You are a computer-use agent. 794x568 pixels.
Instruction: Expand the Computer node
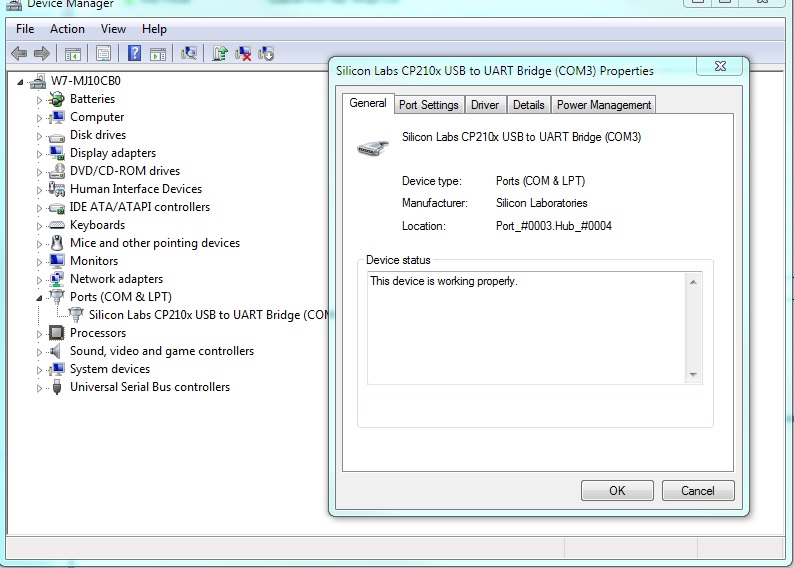[39, 118]
